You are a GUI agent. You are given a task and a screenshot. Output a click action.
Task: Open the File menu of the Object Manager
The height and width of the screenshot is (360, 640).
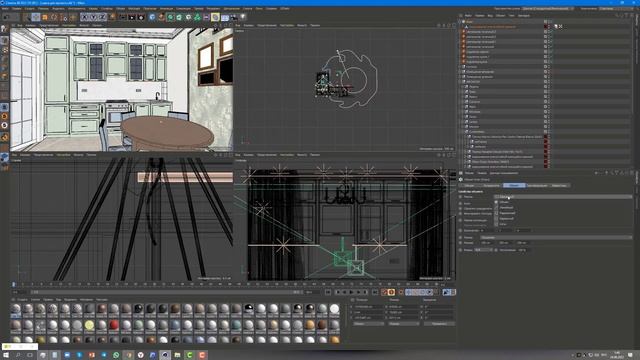click(x=468, y=16)
